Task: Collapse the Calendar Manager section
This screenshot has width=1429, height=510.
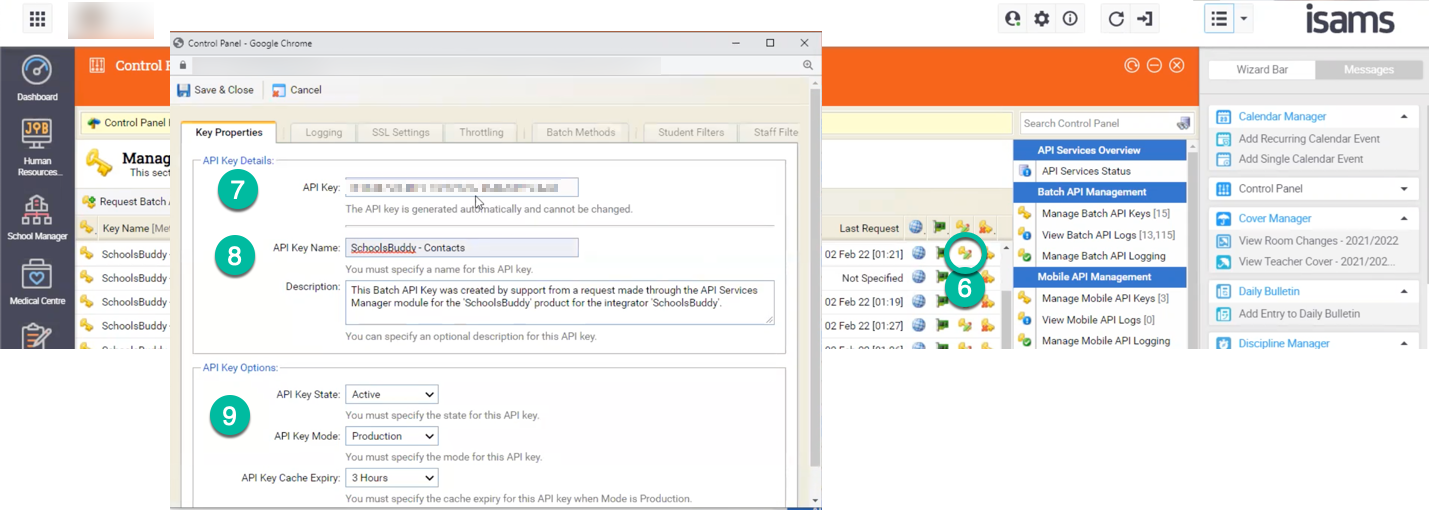Action: [x=1403, y=117]
